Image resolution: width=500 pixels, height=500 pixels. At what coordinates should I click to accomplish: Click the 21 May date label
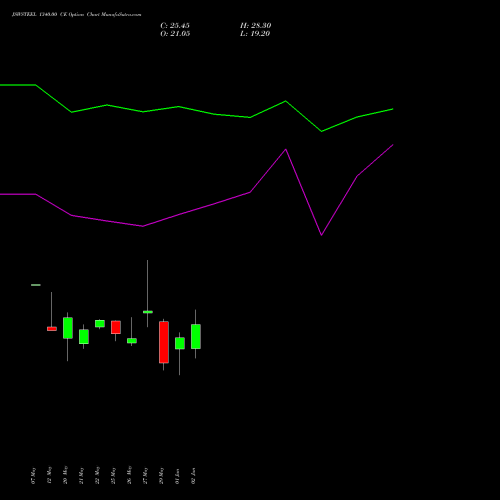click(x=81, y=476)
